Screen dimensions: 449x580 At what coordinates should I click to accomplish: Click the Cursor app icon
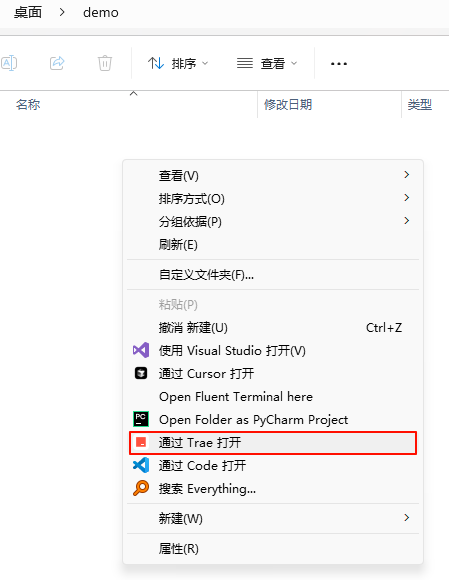coord(141,373)
